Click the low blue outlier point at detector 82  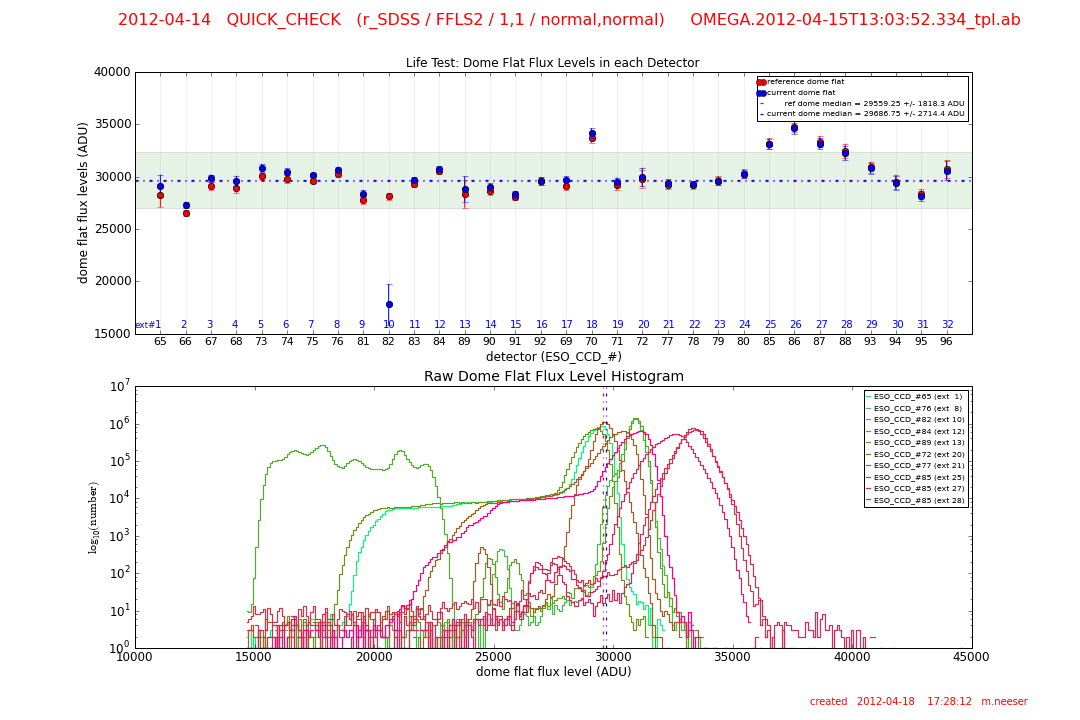coord(389,304)
